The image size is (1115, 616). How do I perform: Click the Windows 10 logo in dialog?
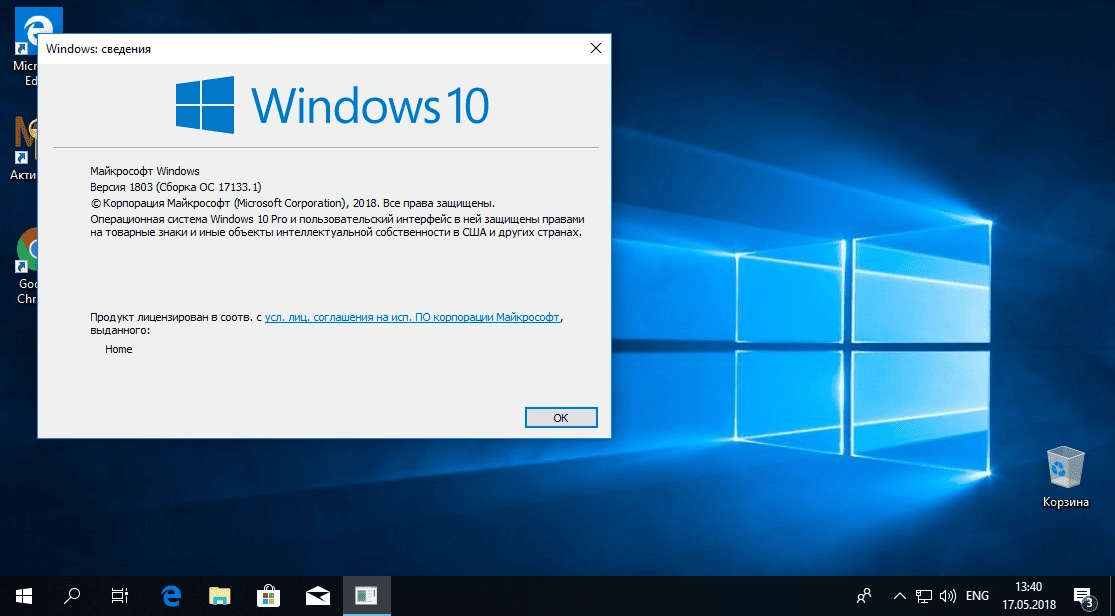pyautogui.click(x=332, y=105)
